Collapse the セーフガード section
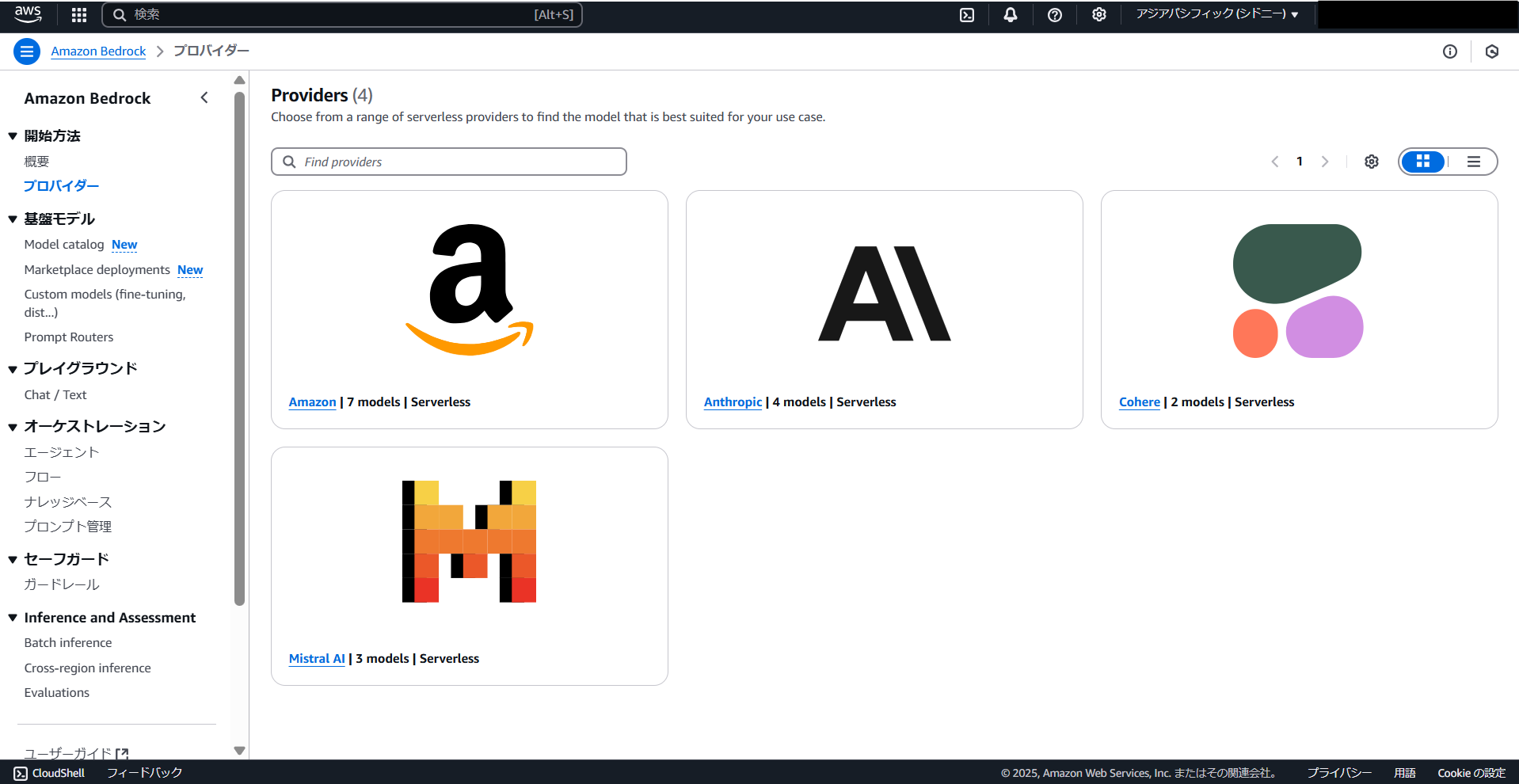The image size is (1519, 784). (13, 560)
